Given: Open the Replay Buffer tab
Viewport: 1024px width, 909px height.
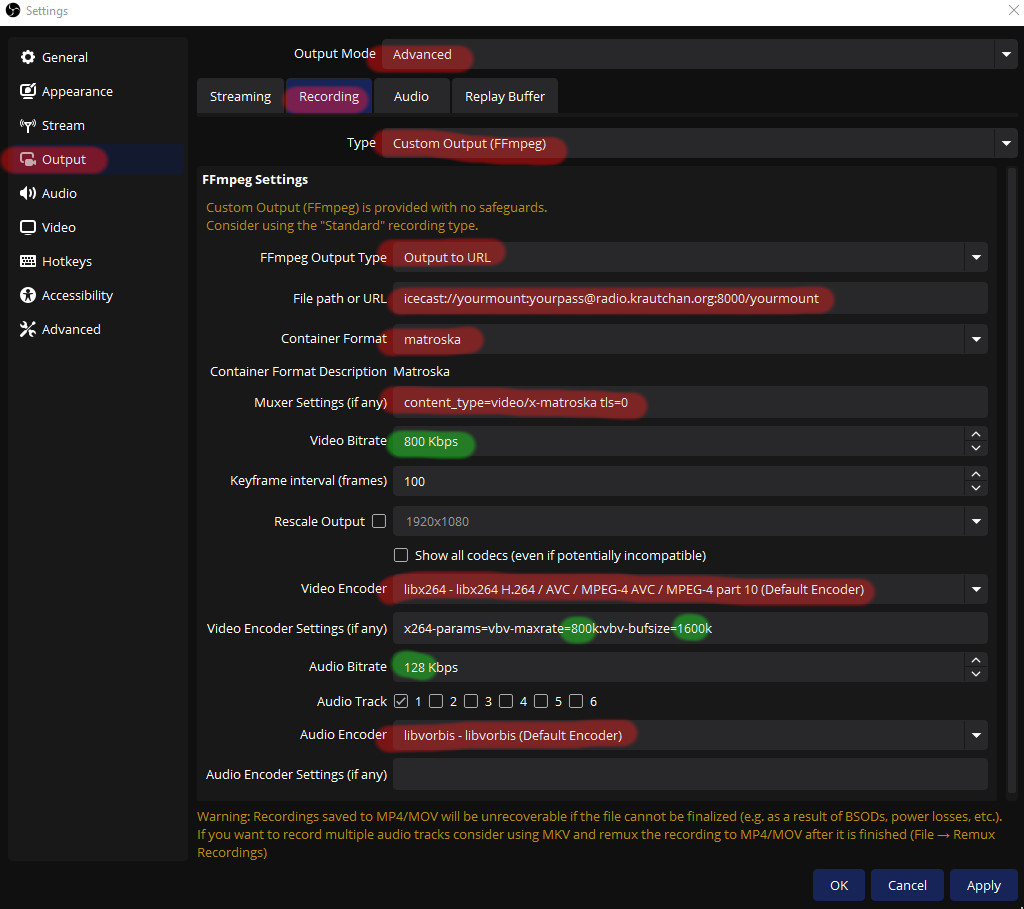Looking at the screenshot, I should (x=505, y=97).
